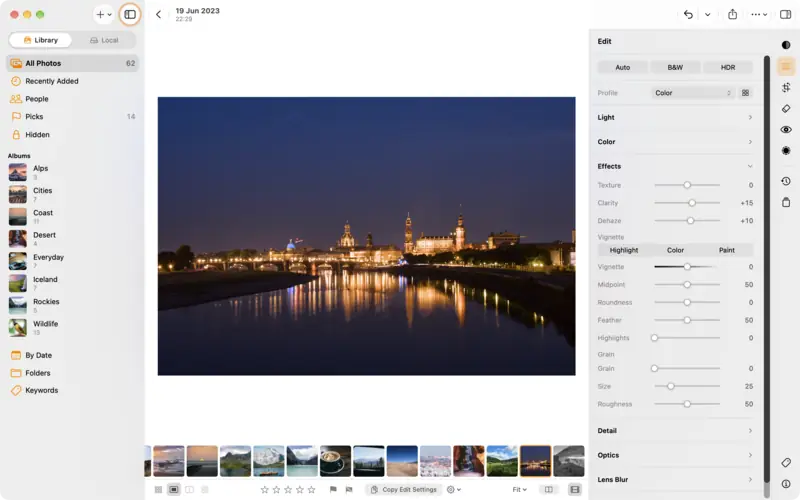Rate photo with the first star
800x500 pixels.
(264, 489)
